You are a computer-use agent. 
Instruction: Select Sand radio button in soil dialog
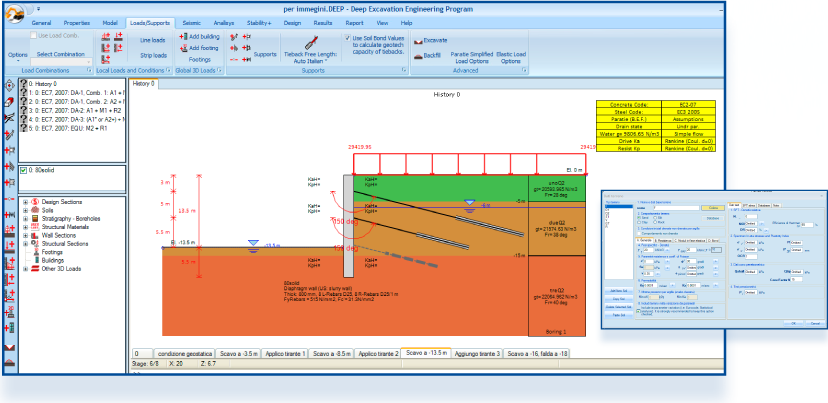click(638, 218)
